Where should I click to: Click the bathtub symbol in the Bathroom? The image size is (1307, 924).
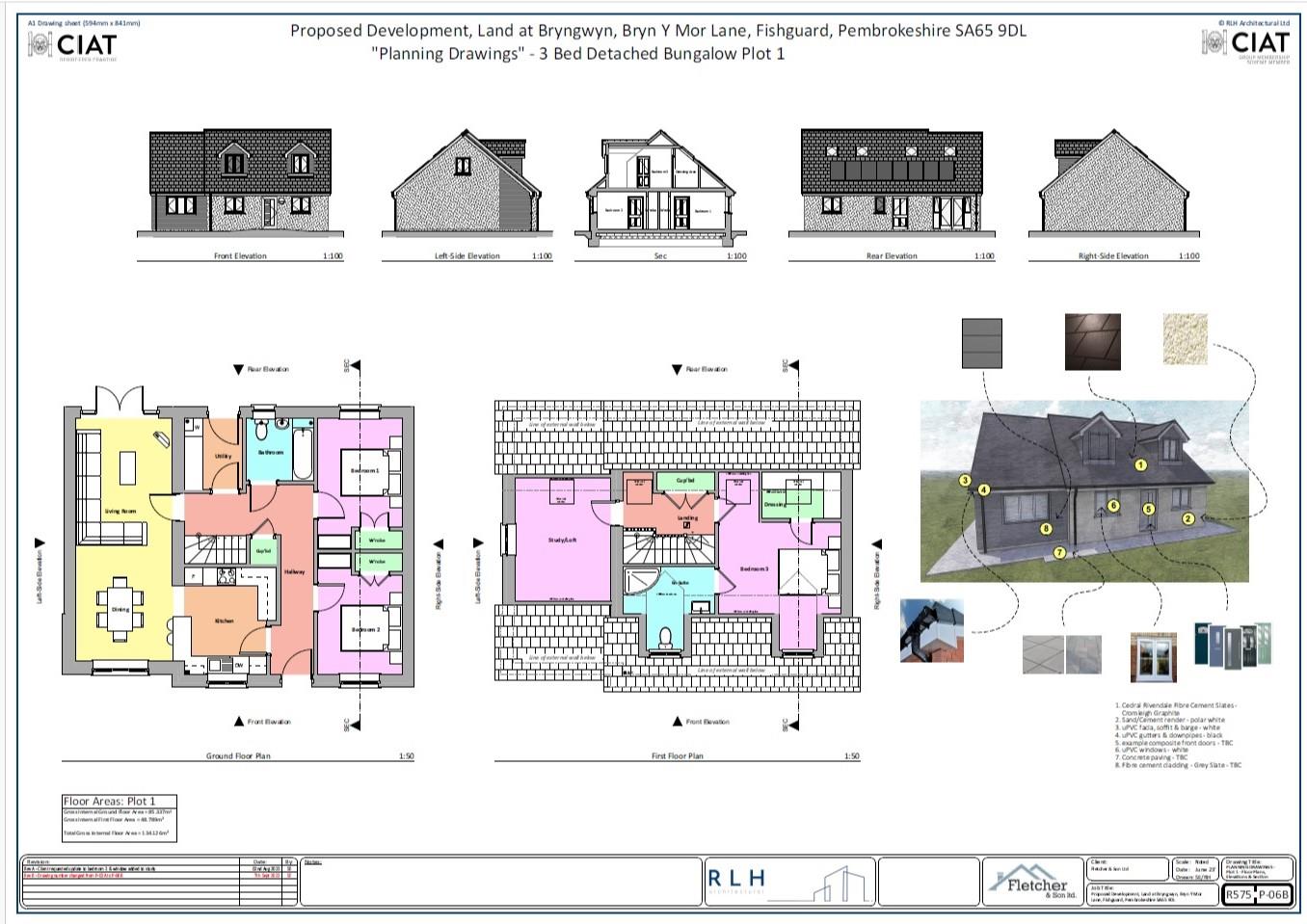click(x=300, y=449)
